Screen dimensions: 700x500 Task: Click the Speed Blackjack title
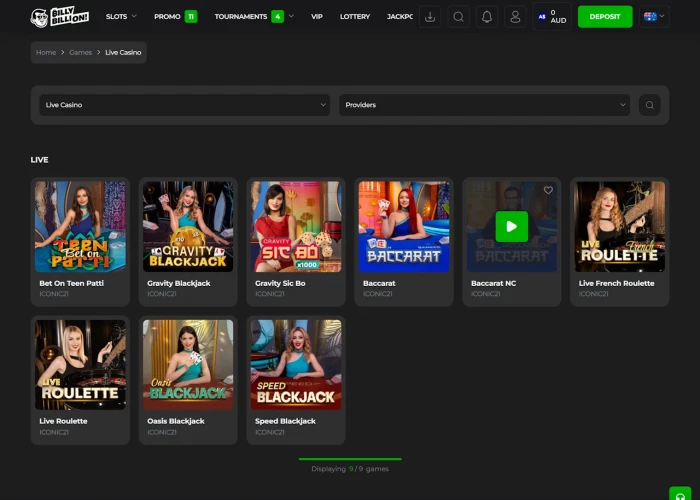coord(285,421)
